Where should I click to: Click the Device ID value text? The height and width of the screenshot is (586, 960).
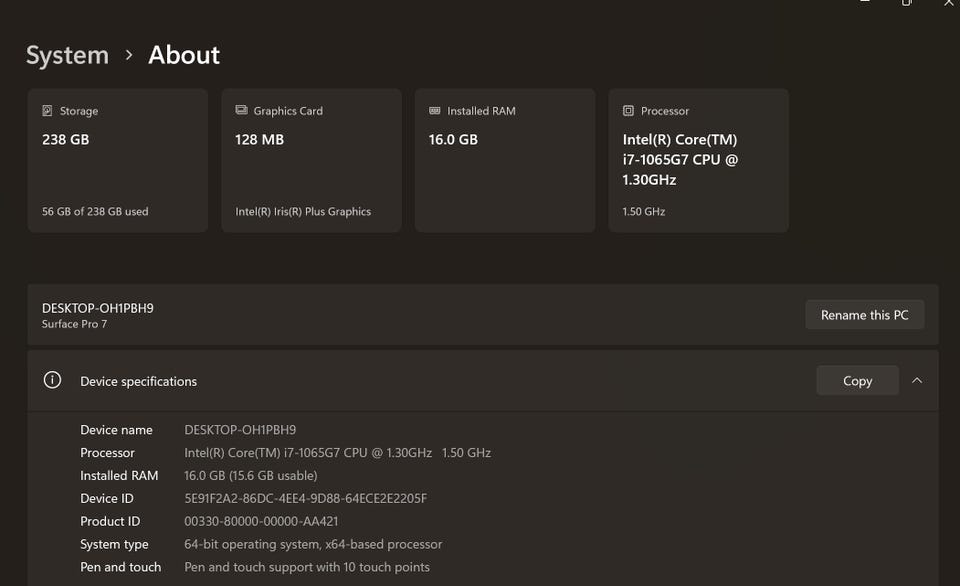click(306, 499)
